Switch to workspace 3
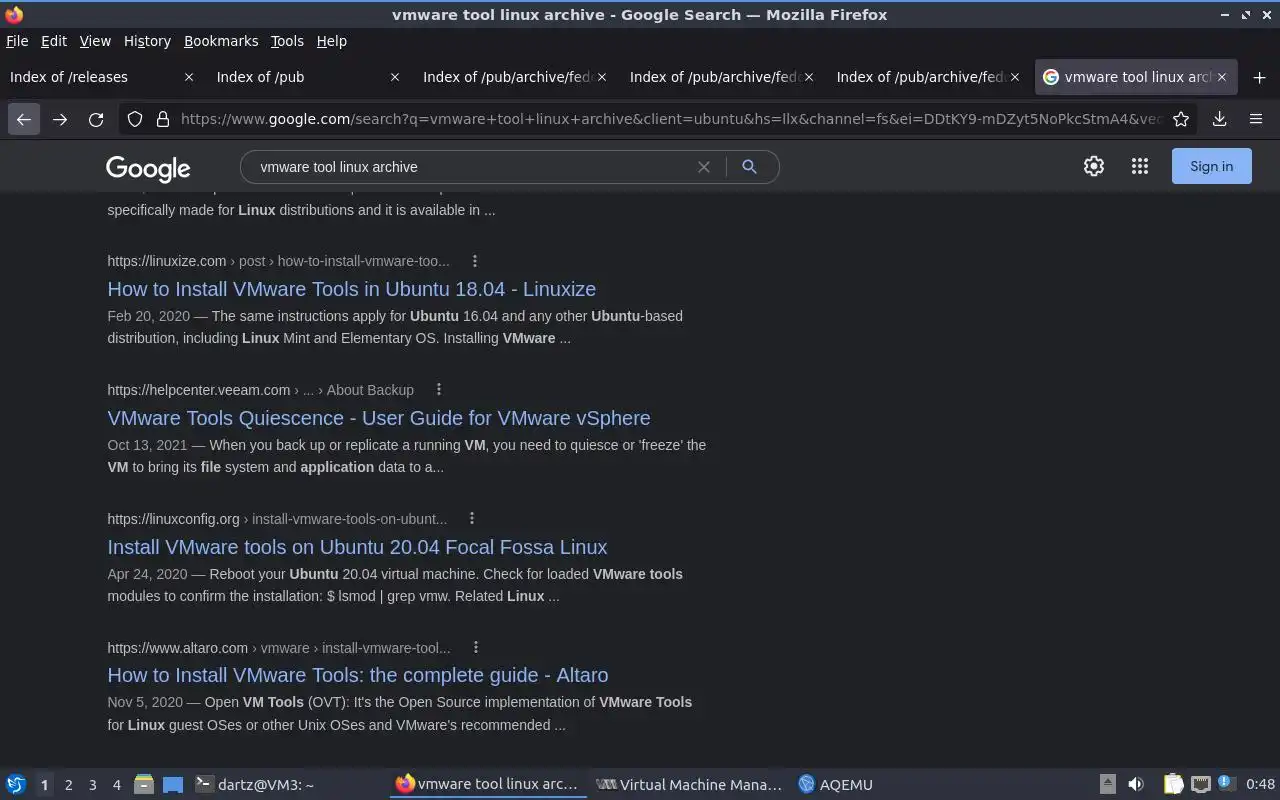 point(92,784)
